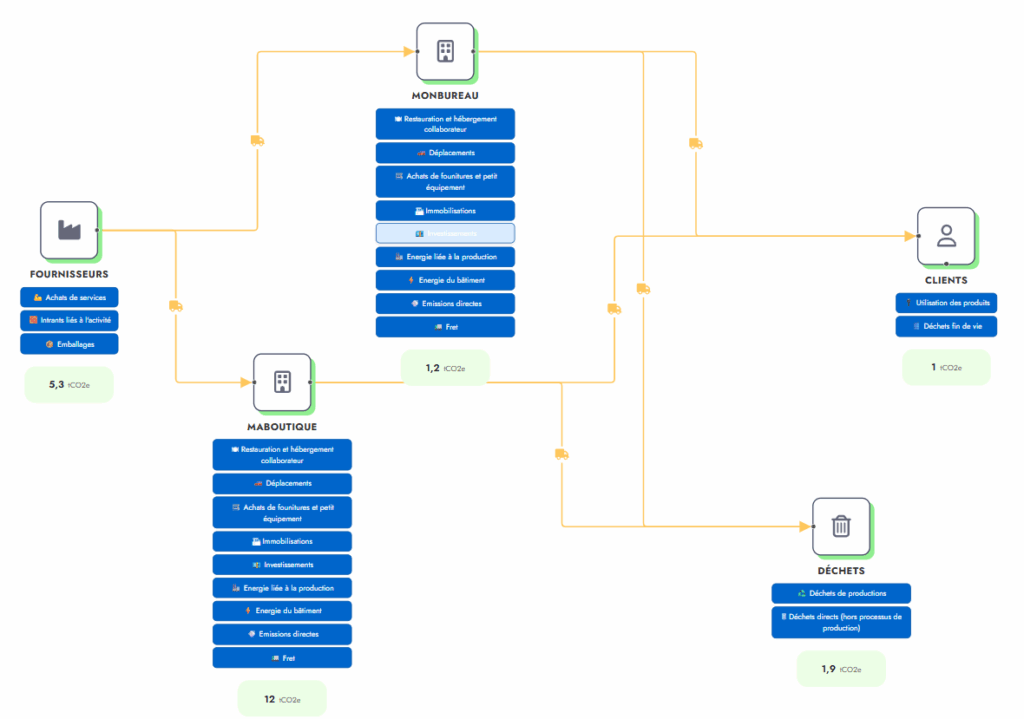Click the Fournisseurs factory icon node

[x=69, y=230]
